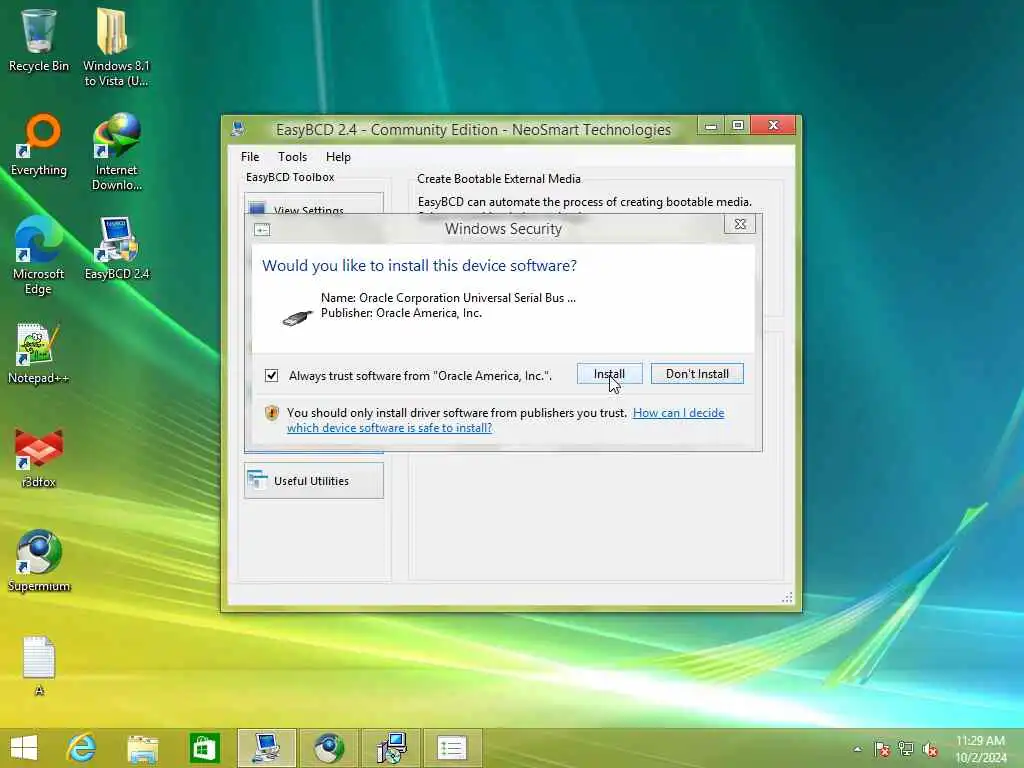The image size is (1024, 768).
Task: Open the Windows Store taskbar icon
Action: coord(204,748)
